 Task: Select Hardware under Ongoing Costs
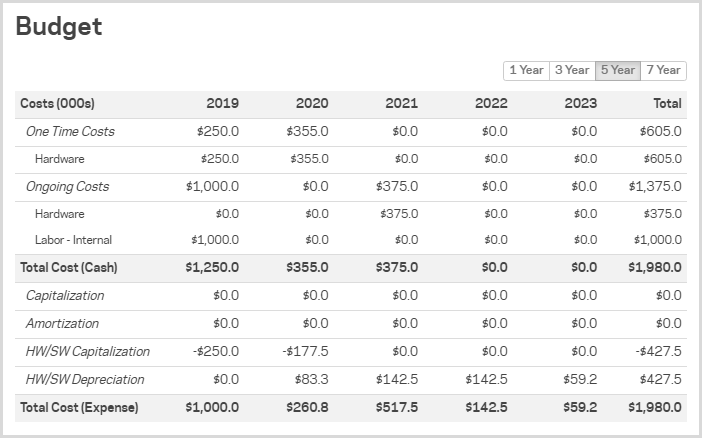pyautogui.click(x=59, y=214)
